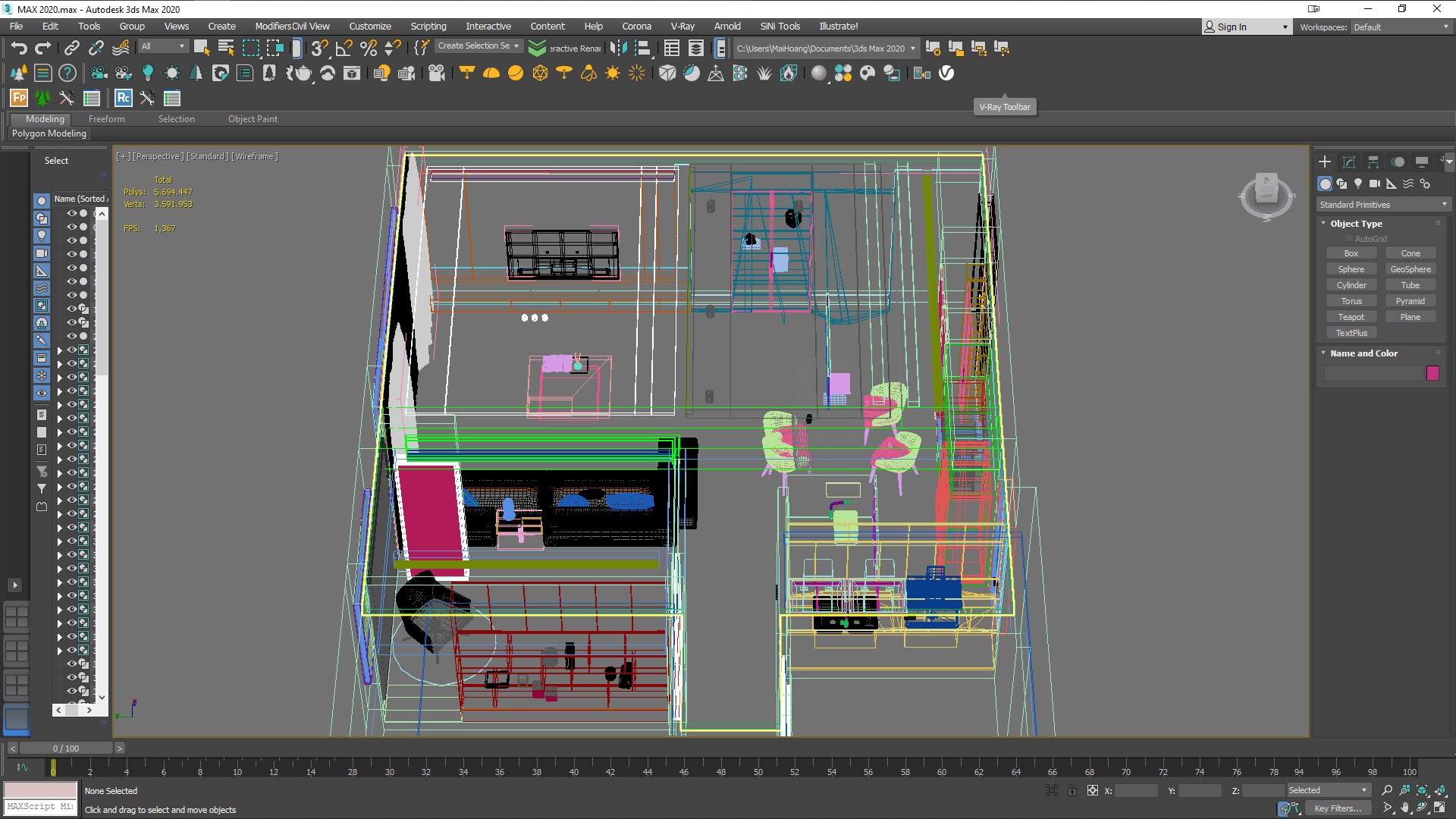
Task: Toggle the AutoGrid checkbox
Action: 1349,239
